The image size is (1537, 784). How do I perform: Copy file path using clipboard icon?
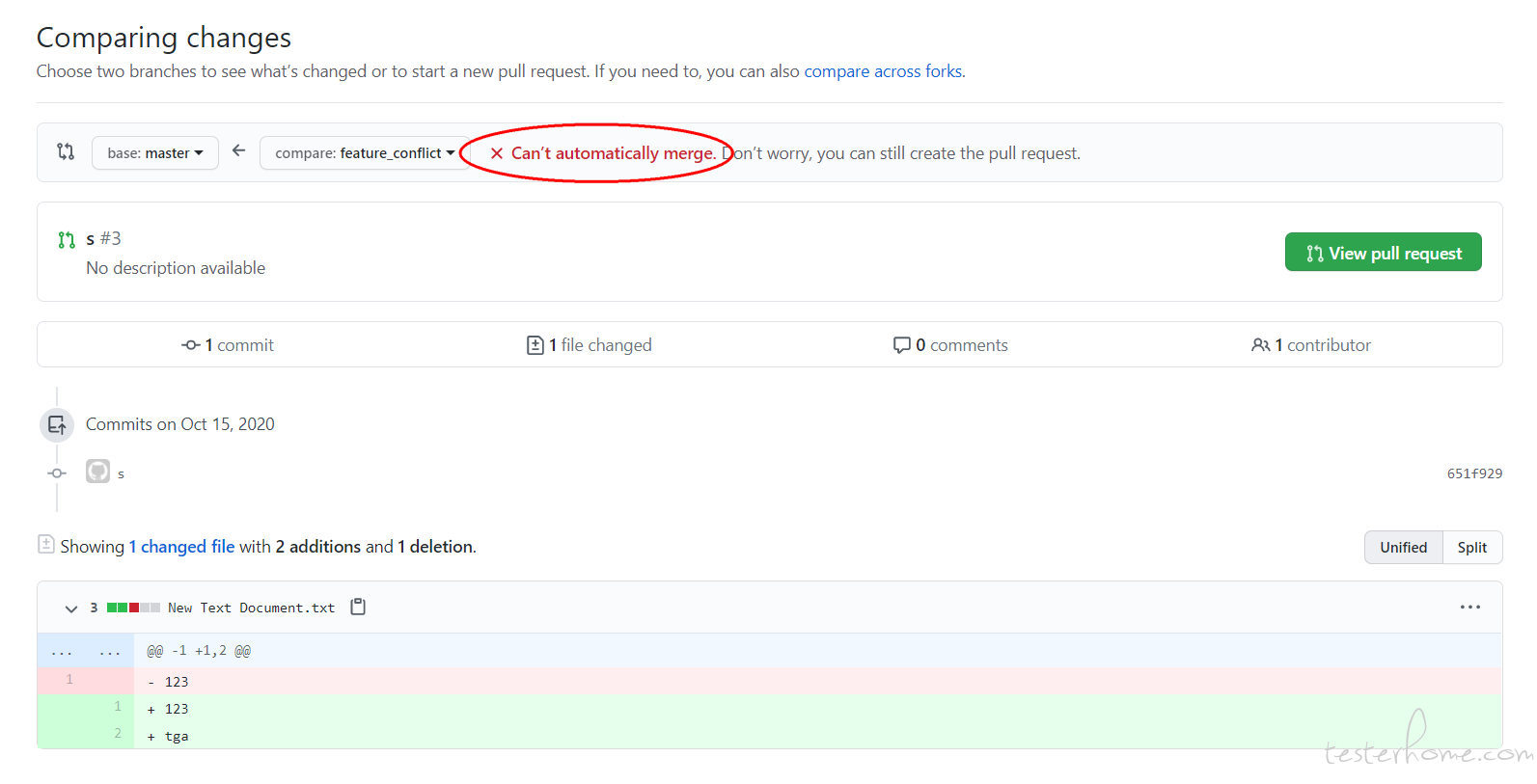(x=358, y=607)
